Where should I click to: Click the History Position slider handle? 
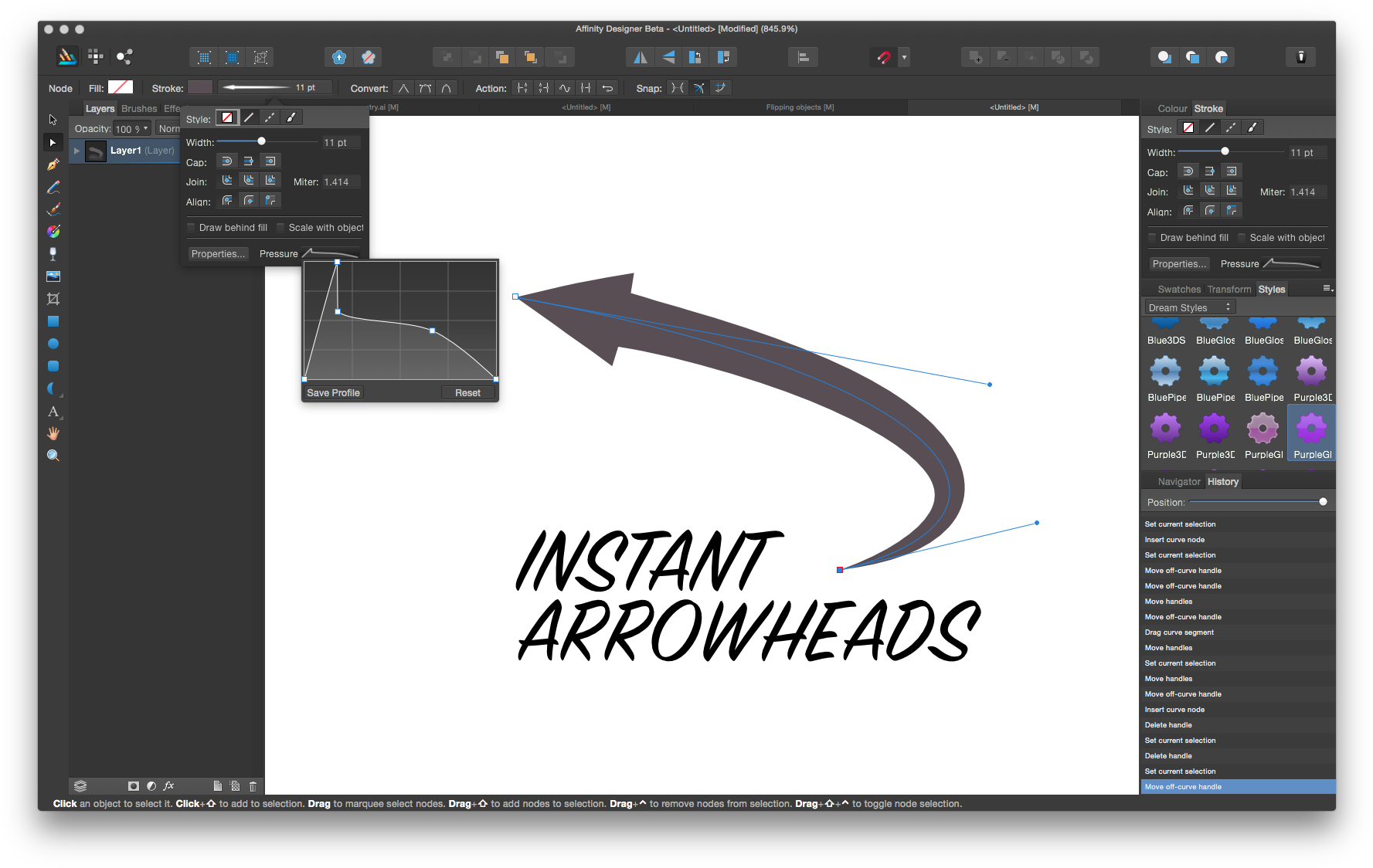tap(1323, 502)
